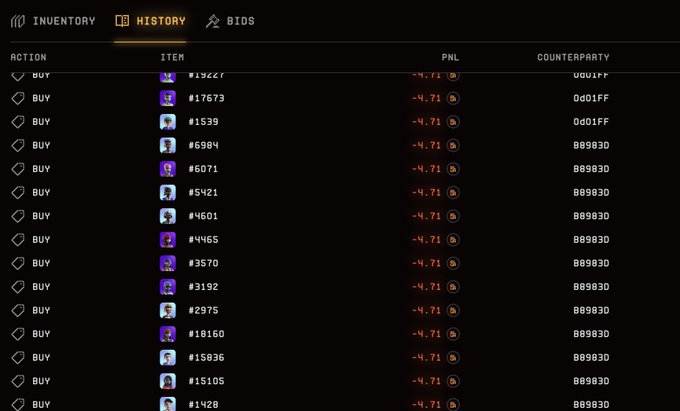Open the thumbnail for item #18160
The image size is (680, 411).
click(168, 334)
